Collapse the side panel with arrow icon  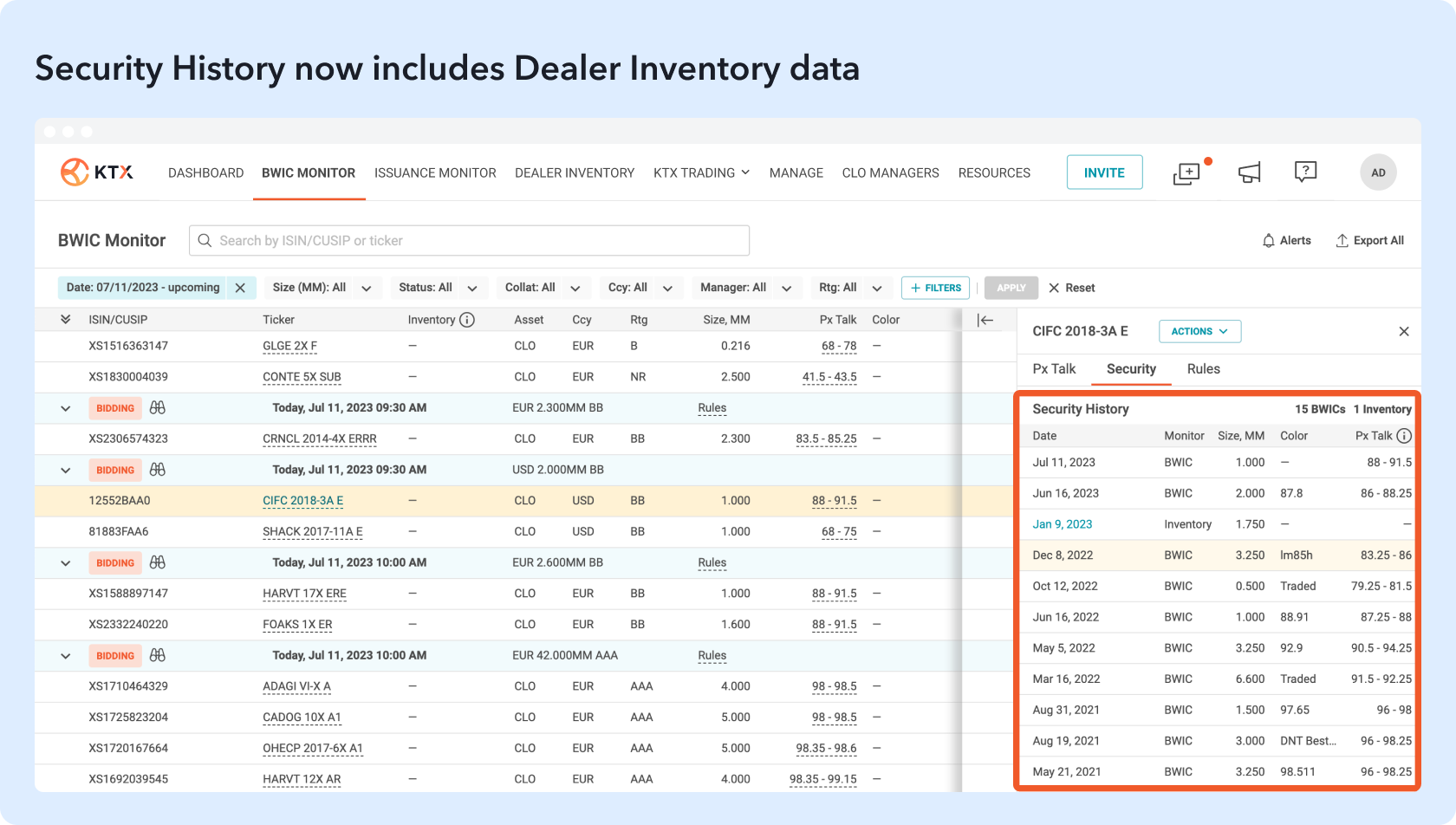pos(985,320)
